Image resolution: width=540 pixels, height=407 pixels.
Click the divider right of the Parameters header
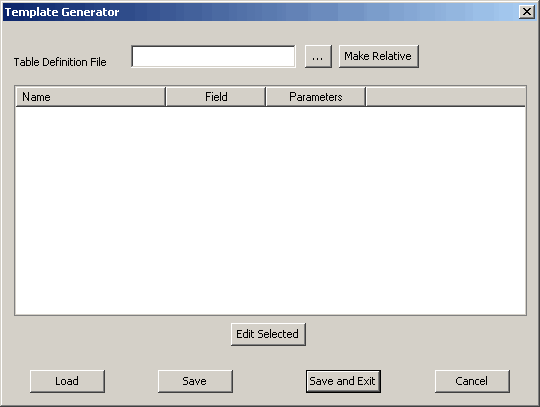[x=366, y=97]
